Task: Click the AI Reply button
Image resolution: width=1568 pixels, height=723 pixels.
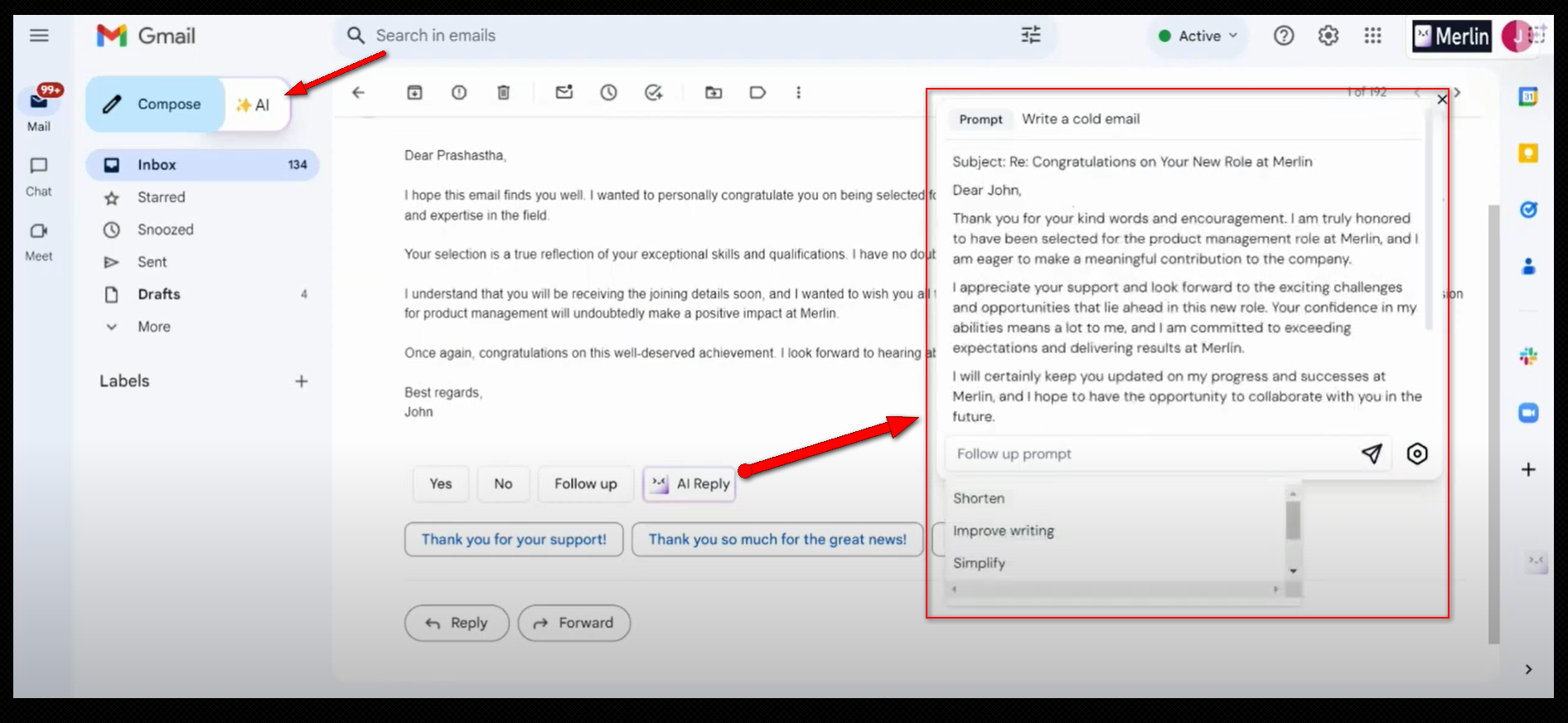Action: click(690, 483)
